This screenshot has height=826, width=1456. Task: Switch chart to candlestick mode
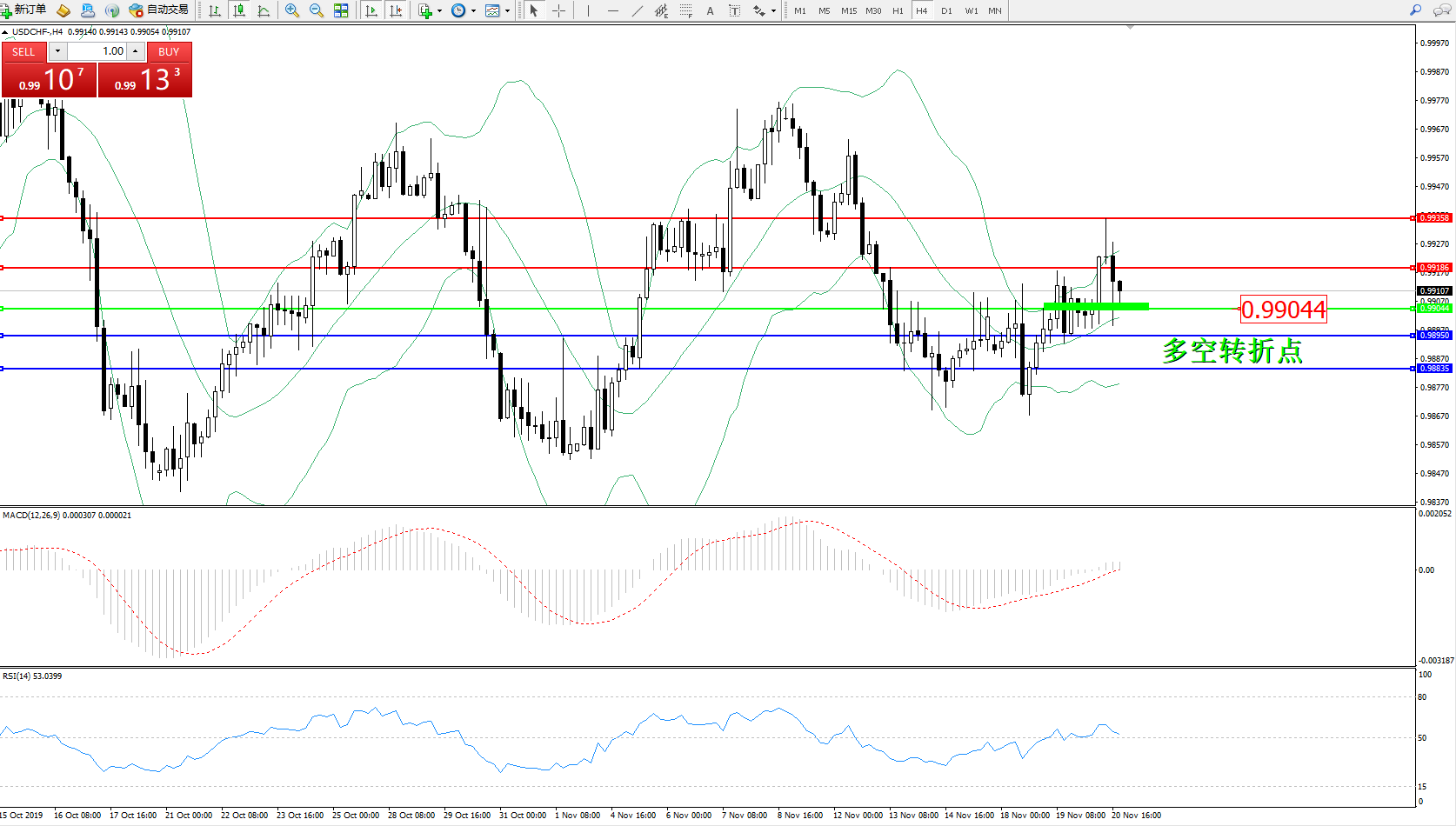(x=239, y=10)
